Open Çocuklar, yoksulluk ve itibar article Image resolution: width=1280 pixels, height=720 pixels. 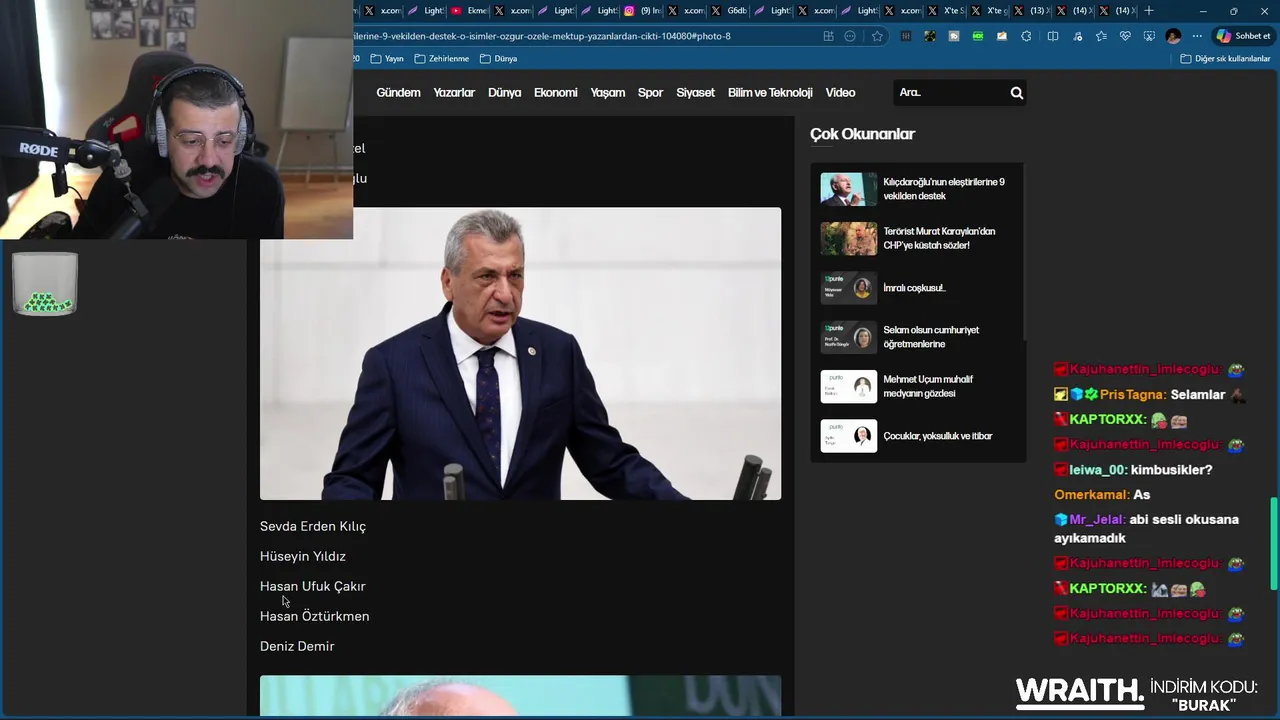coord(938,436)
